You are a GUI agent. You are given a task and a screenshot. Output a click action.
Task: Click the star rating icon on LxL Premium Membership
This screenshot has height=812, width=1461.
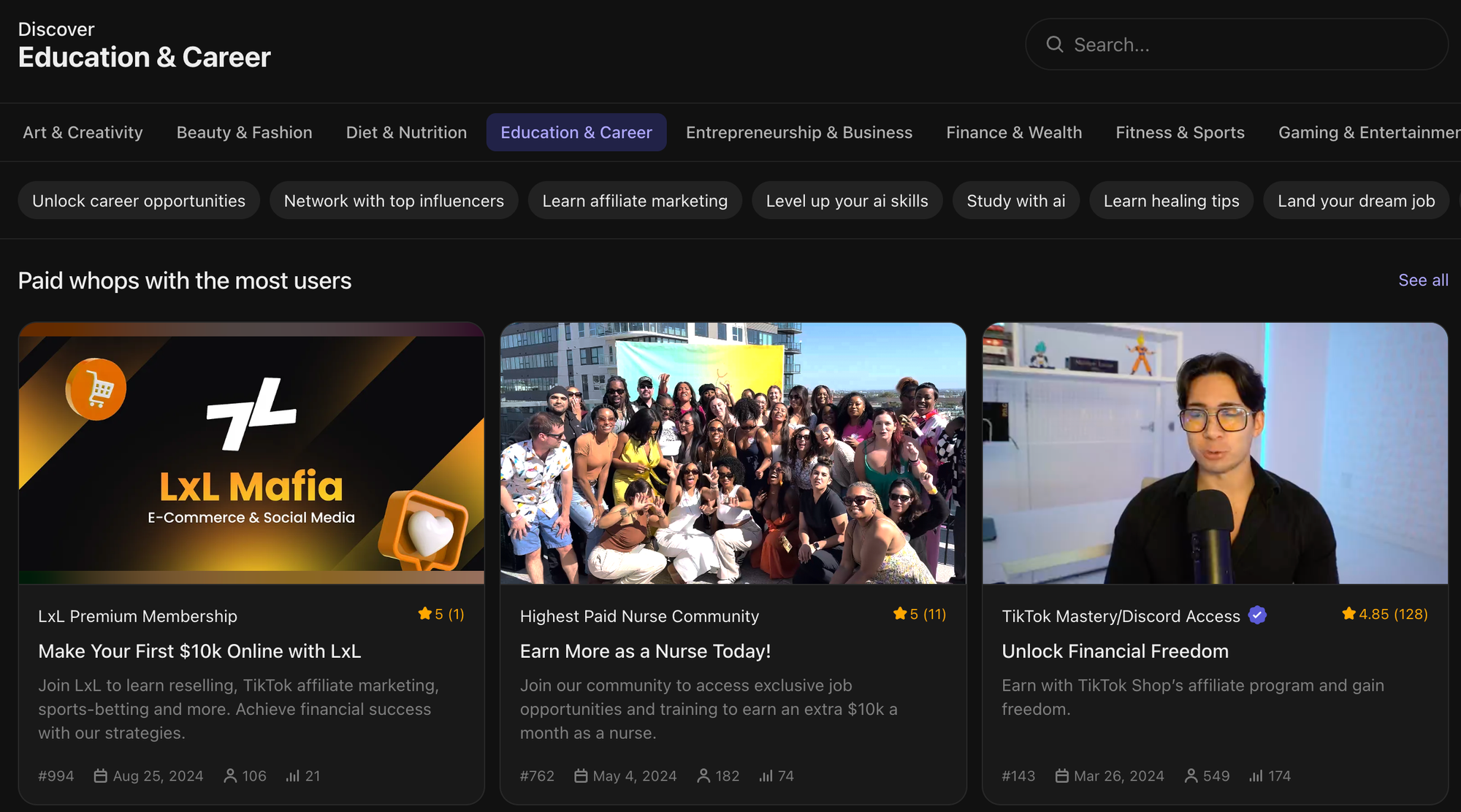tap(424, 613)
